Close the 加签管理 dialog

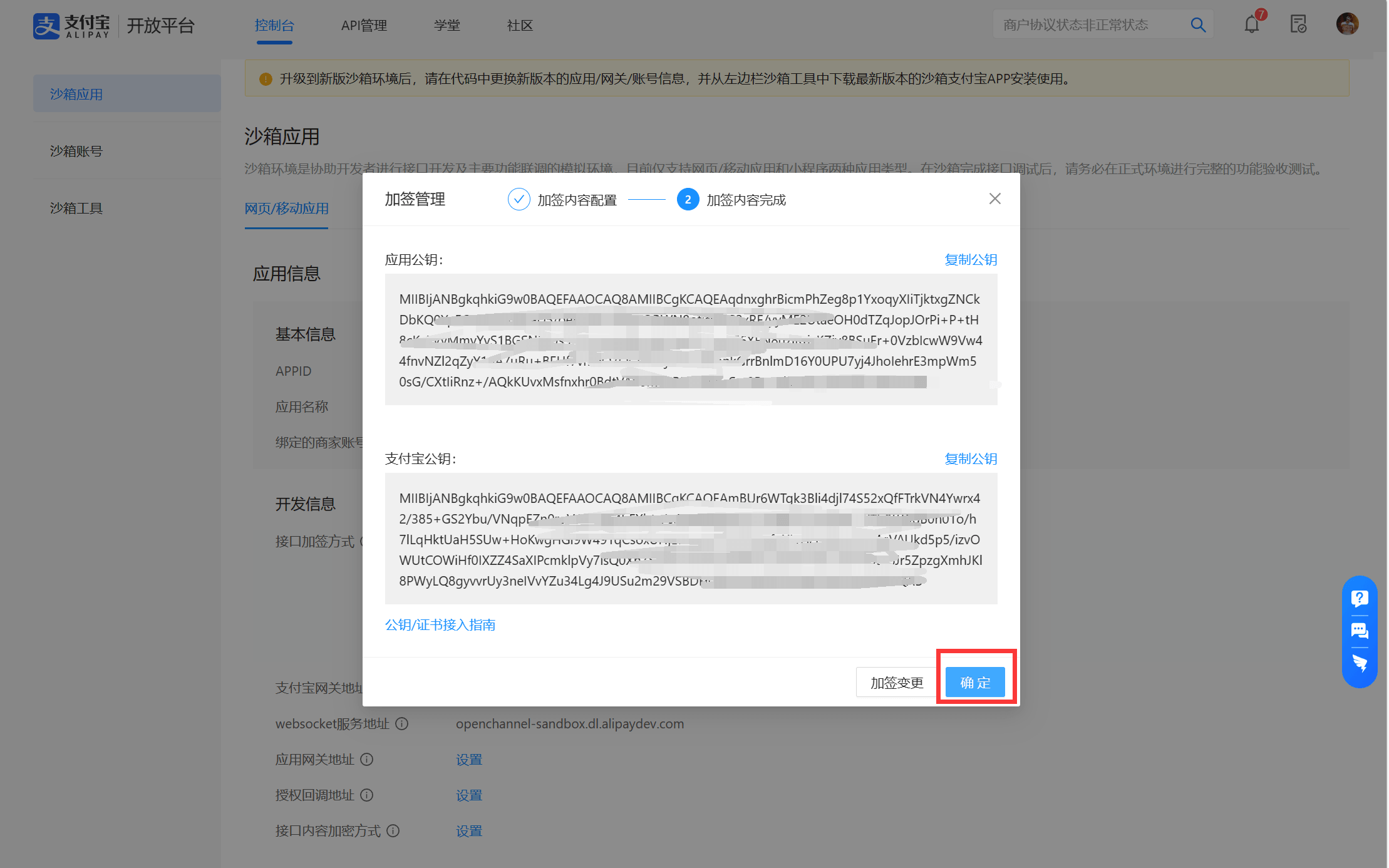994,199
